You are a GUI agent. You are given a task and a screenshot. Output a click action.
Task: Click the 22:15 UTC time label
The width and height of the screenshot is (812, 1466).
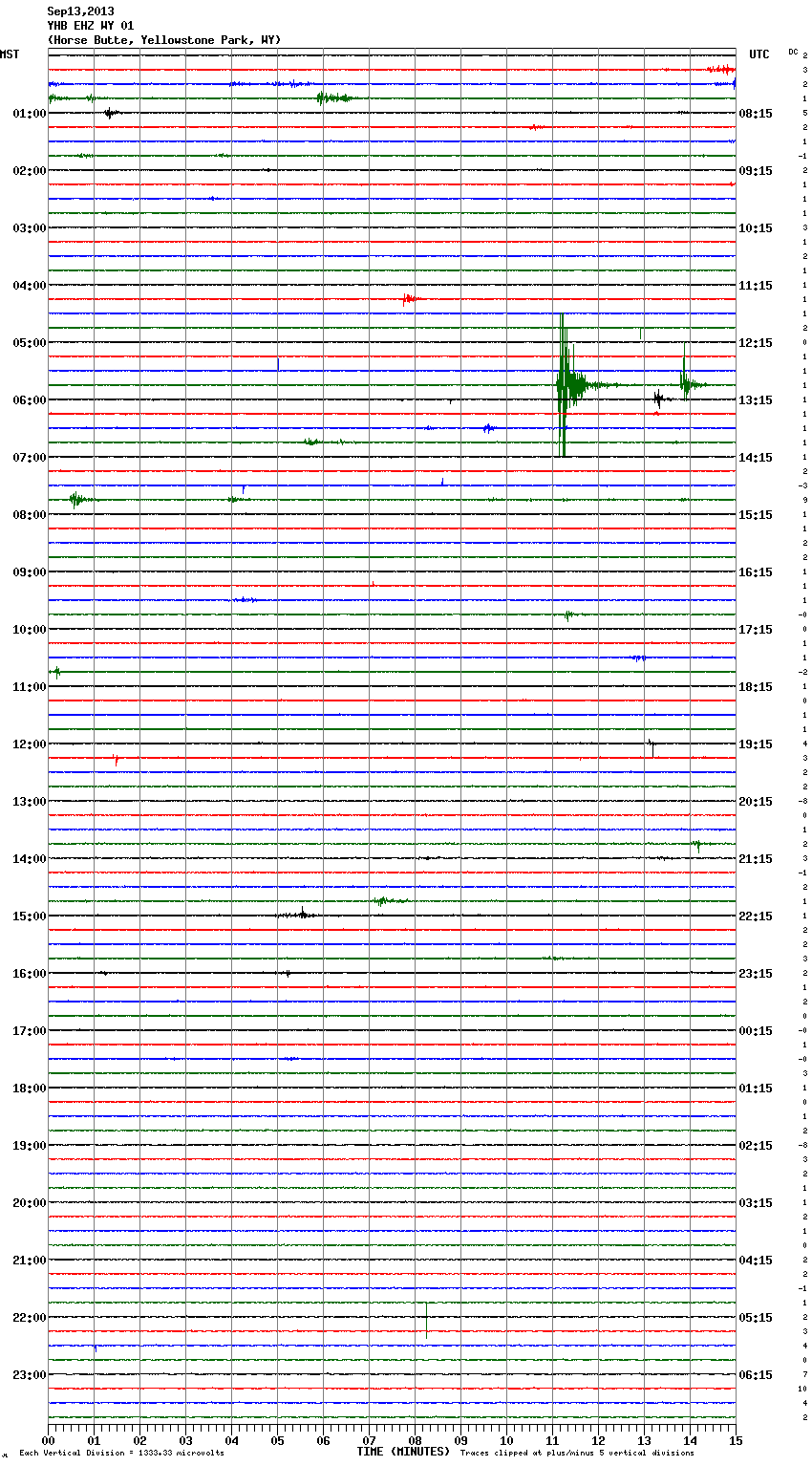tap(756, 916)
